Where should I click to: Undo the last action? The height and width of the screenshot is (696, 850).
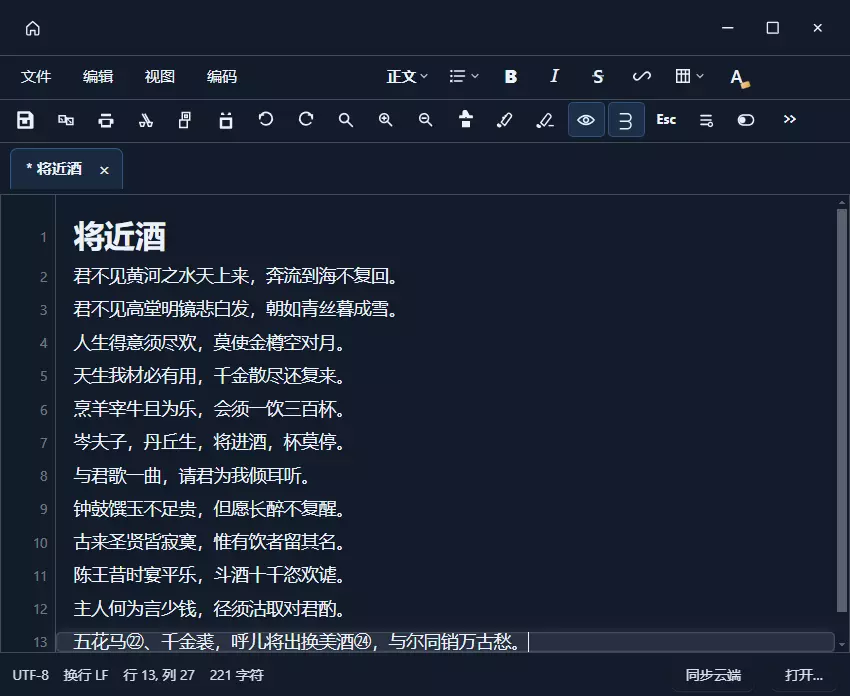(266, 119)
